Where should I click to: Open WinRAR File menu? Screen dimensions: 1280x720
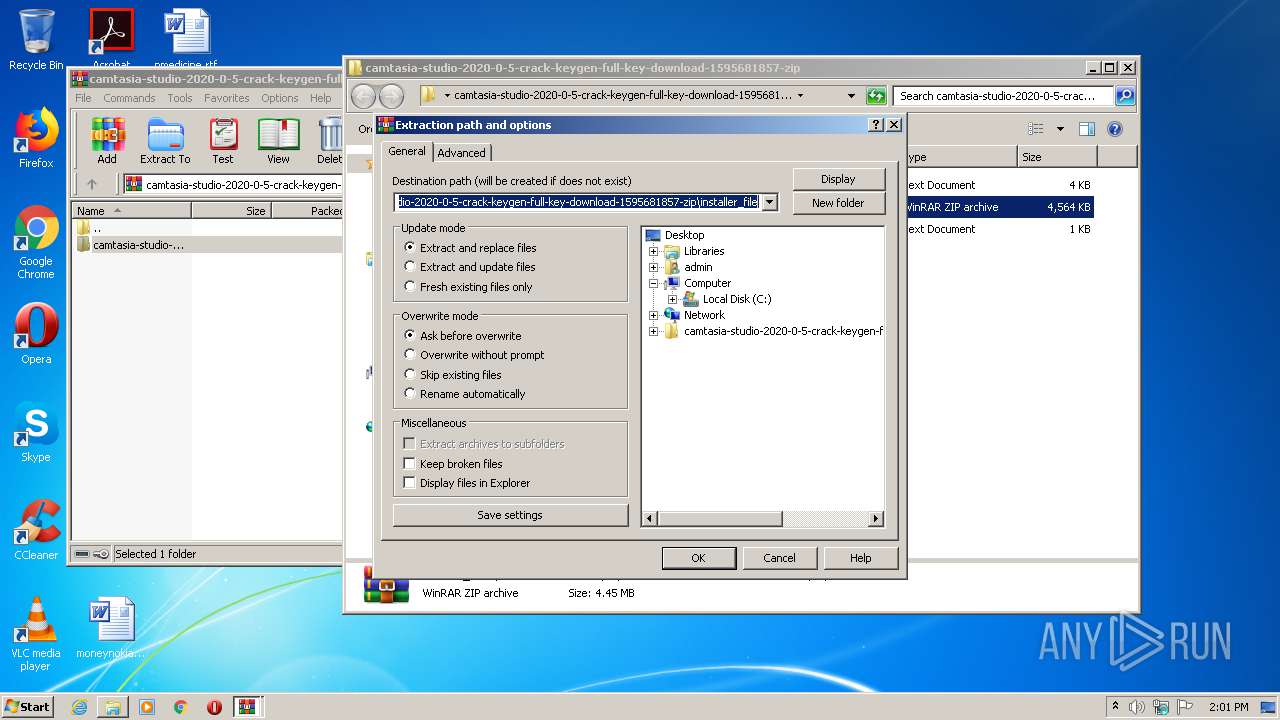tap(83, 98)
